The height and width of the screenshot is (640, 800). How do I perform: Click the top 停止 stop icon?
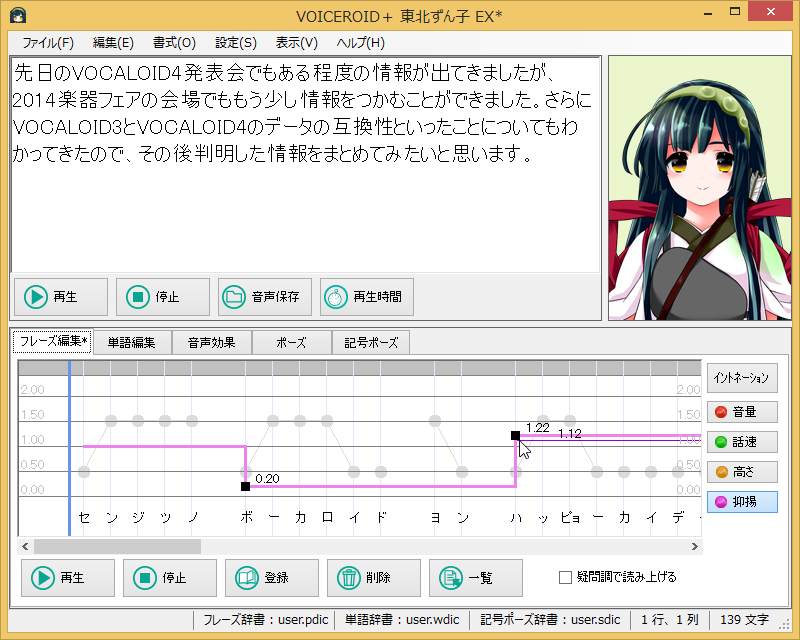tap(138, 297)
